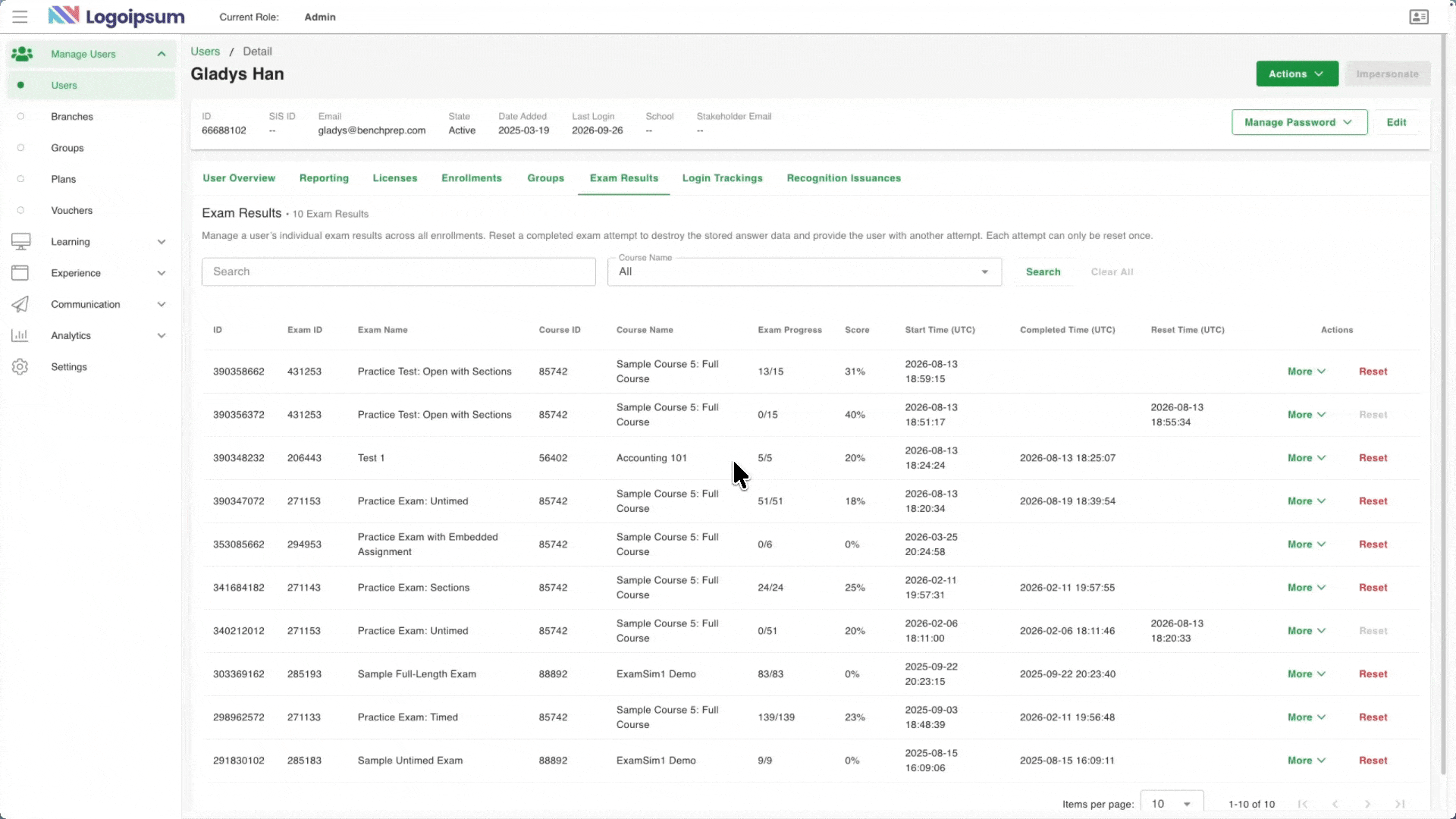Viewport: 1456px width, 819px height.
Task: Select the Exam Results tab
Action: [623, 178]
